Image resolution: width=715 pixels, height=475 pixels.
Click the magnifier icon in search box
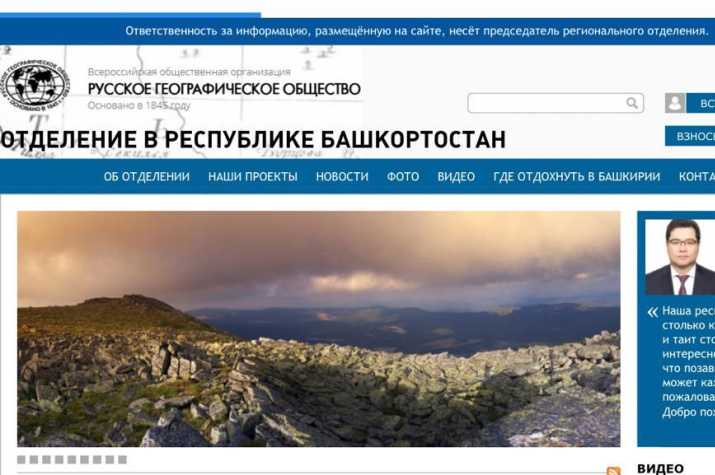point(632,103)
